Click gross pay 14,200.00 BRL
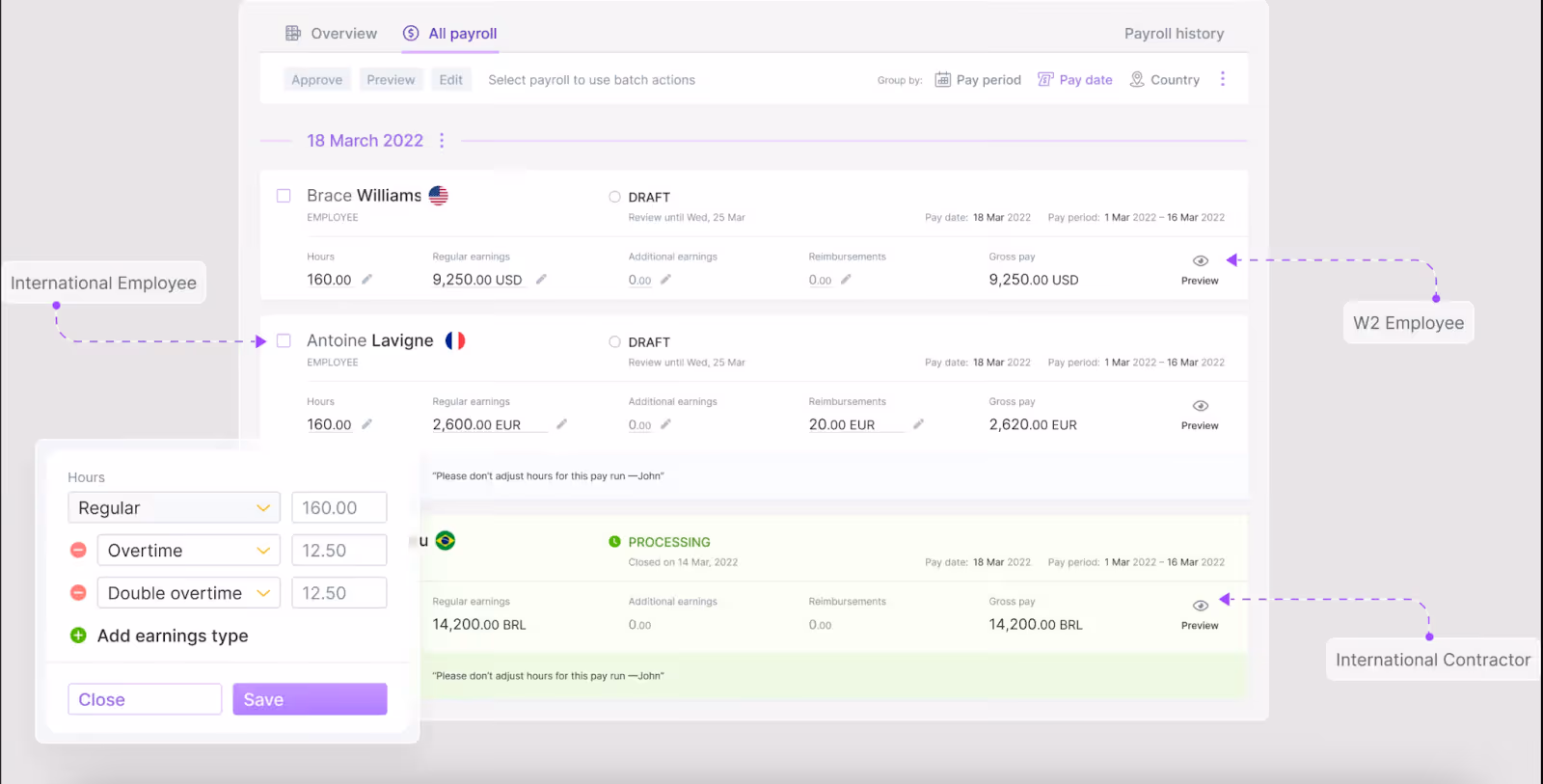1543x784 pixels. (x=1036, y=625)
